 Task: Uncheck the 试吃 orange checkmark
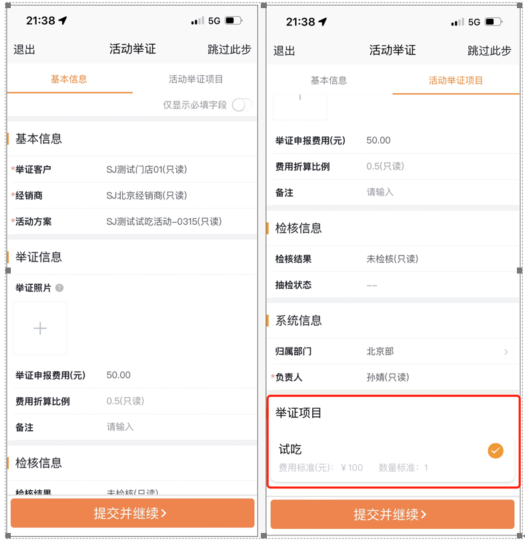pyautogui.click(x=495, y=451)
